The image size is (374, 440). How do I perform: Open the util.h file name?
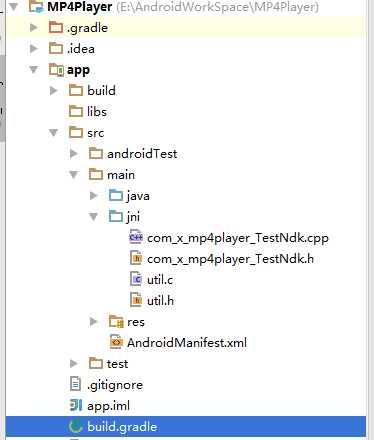click(160, 301)
